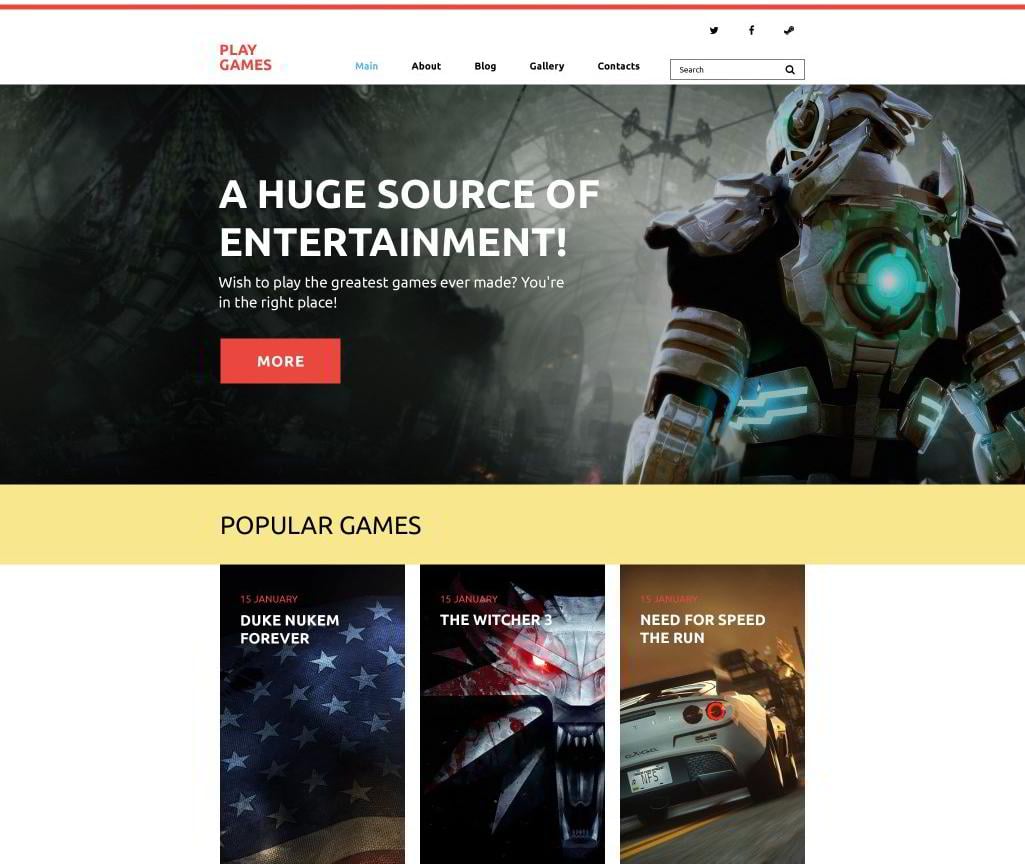Select the Need for Speed The Run title
Image resolution: width=1025 pixels, height=864 pixels.
(x=702, y=629)
